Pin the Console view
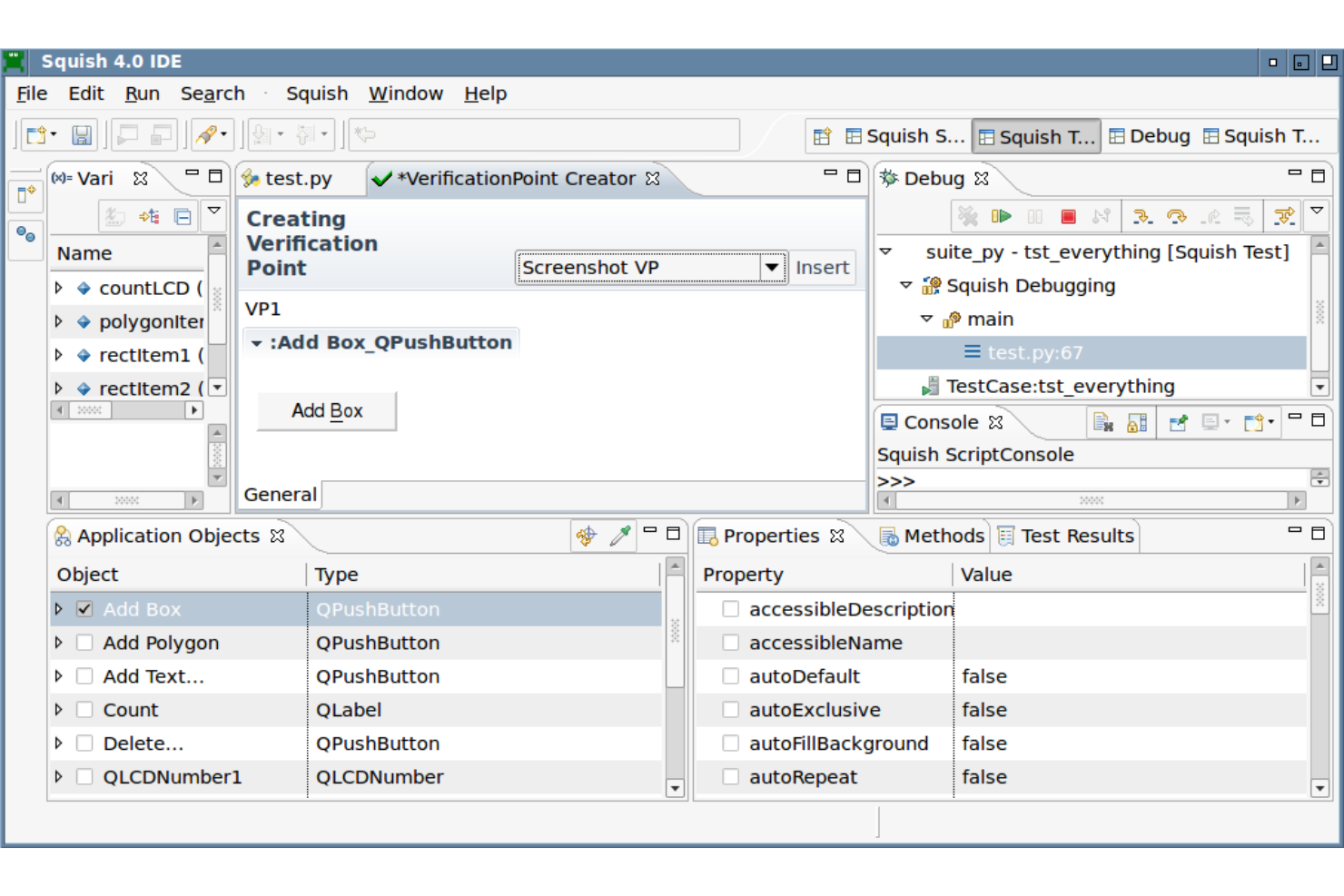 [x=1178, y=422]
